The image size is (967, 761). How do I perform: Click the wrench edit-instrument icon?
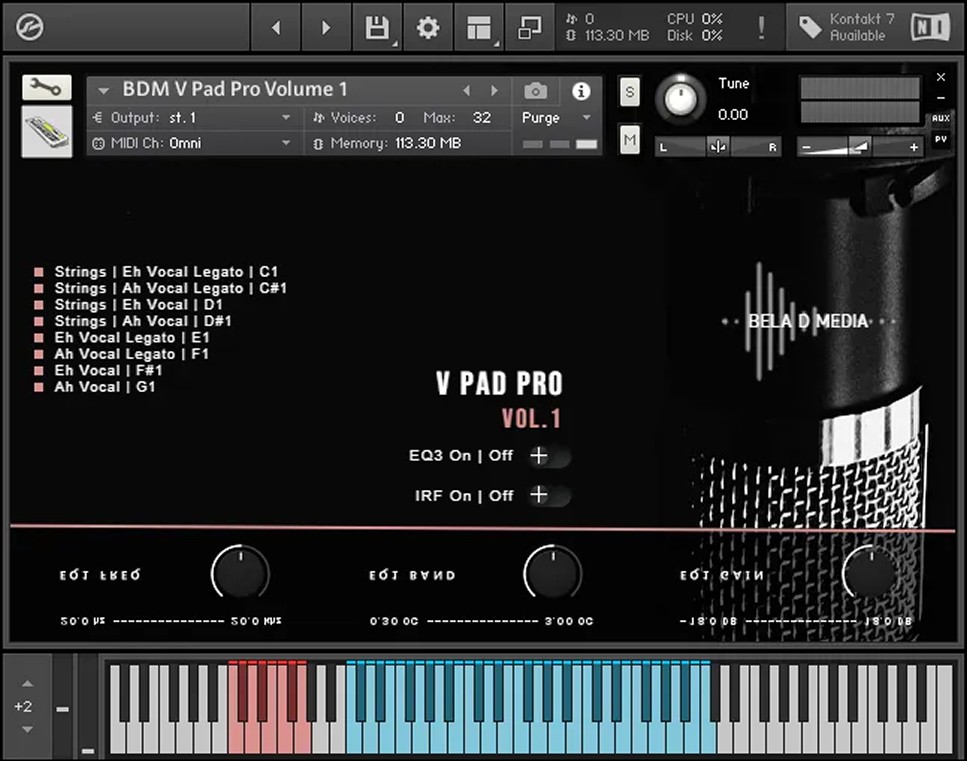tap(46, 87)
